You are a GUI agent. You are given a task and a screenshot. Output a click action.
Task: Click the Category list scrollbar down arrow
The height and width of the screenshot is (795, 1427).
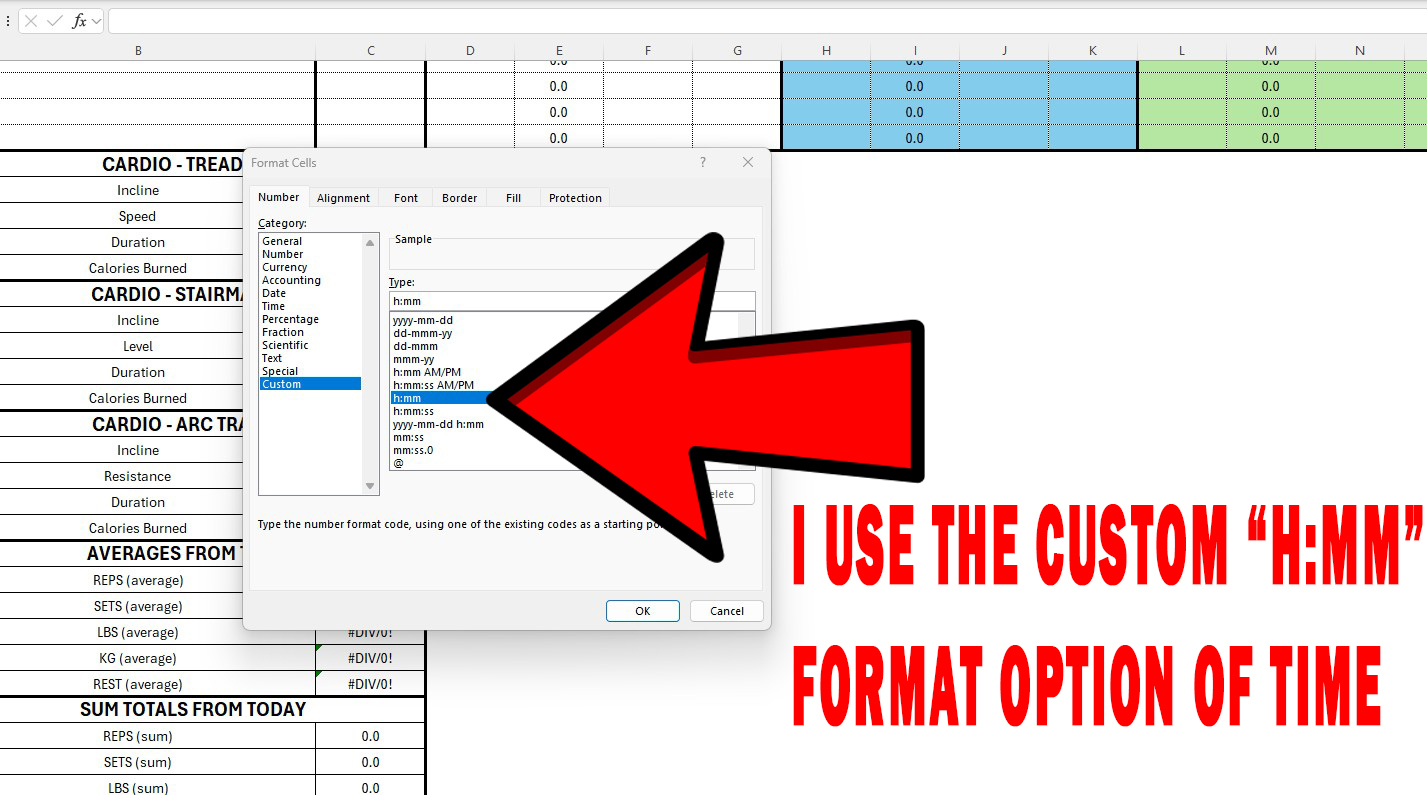(x=370, y=485)
